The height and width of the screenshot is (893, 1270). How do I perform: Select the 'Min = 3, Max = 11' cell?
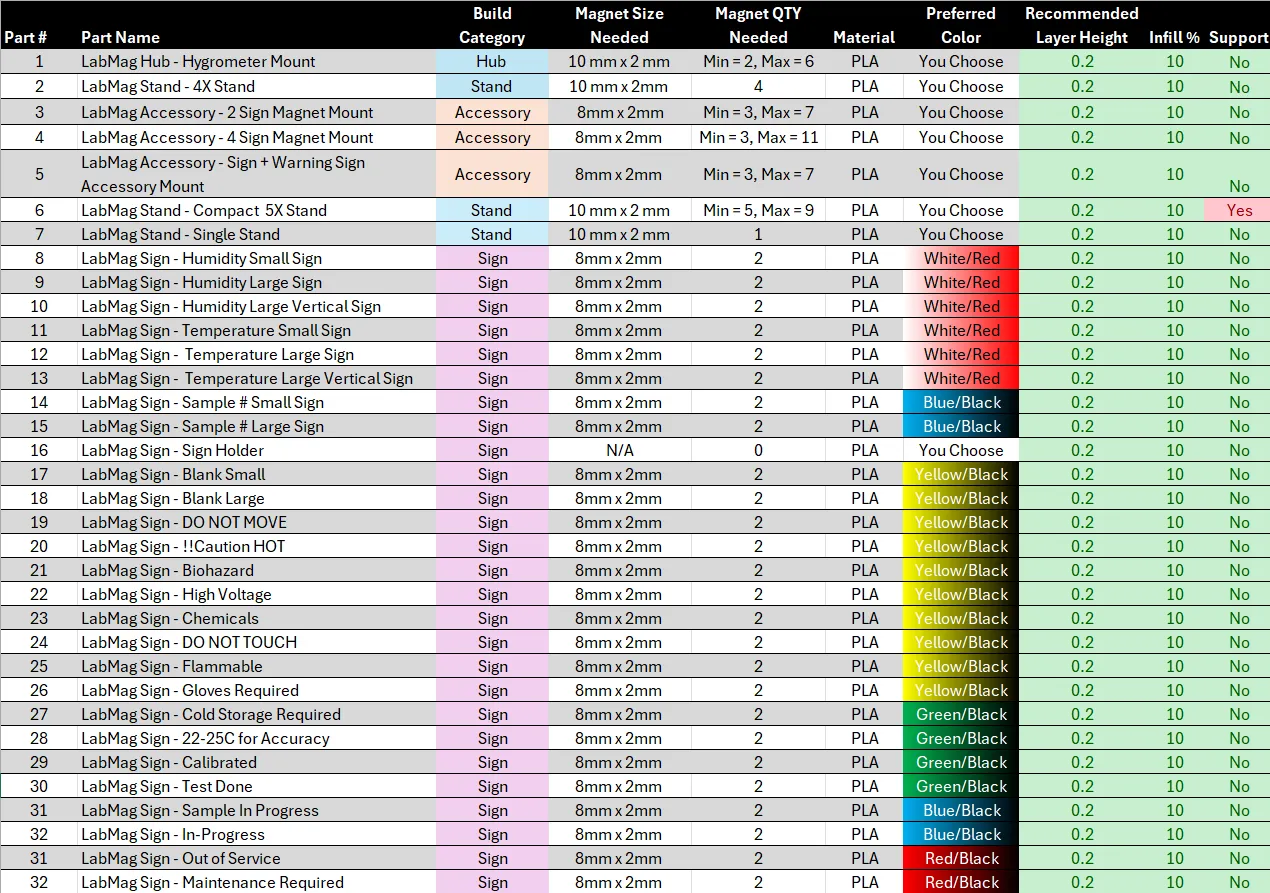point(758,137)
